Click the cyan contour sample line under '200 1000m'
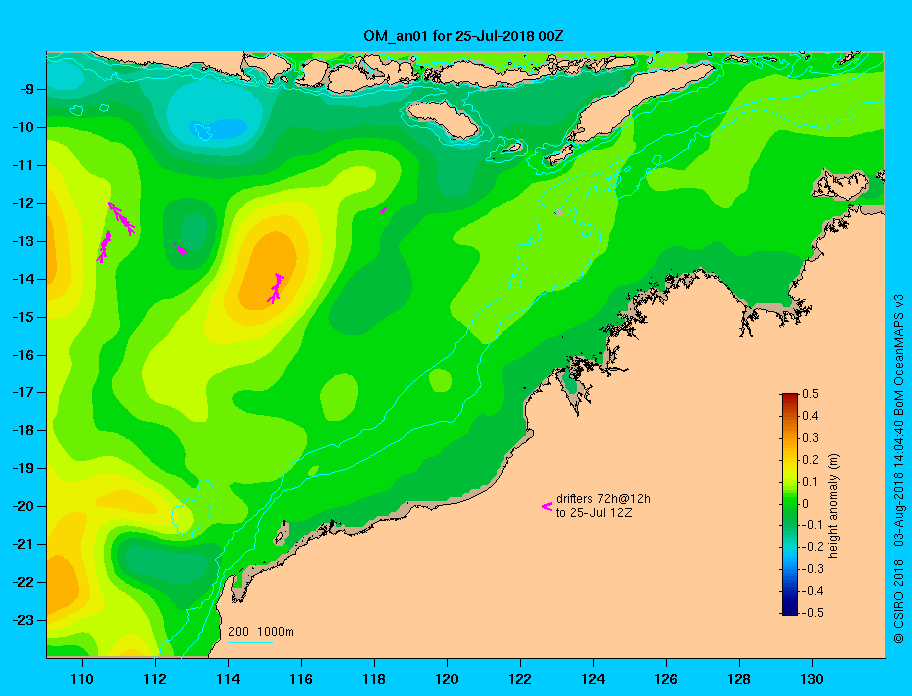Viewport: 912px width, 696px height. pyautogui.click(x=250, y=642)
